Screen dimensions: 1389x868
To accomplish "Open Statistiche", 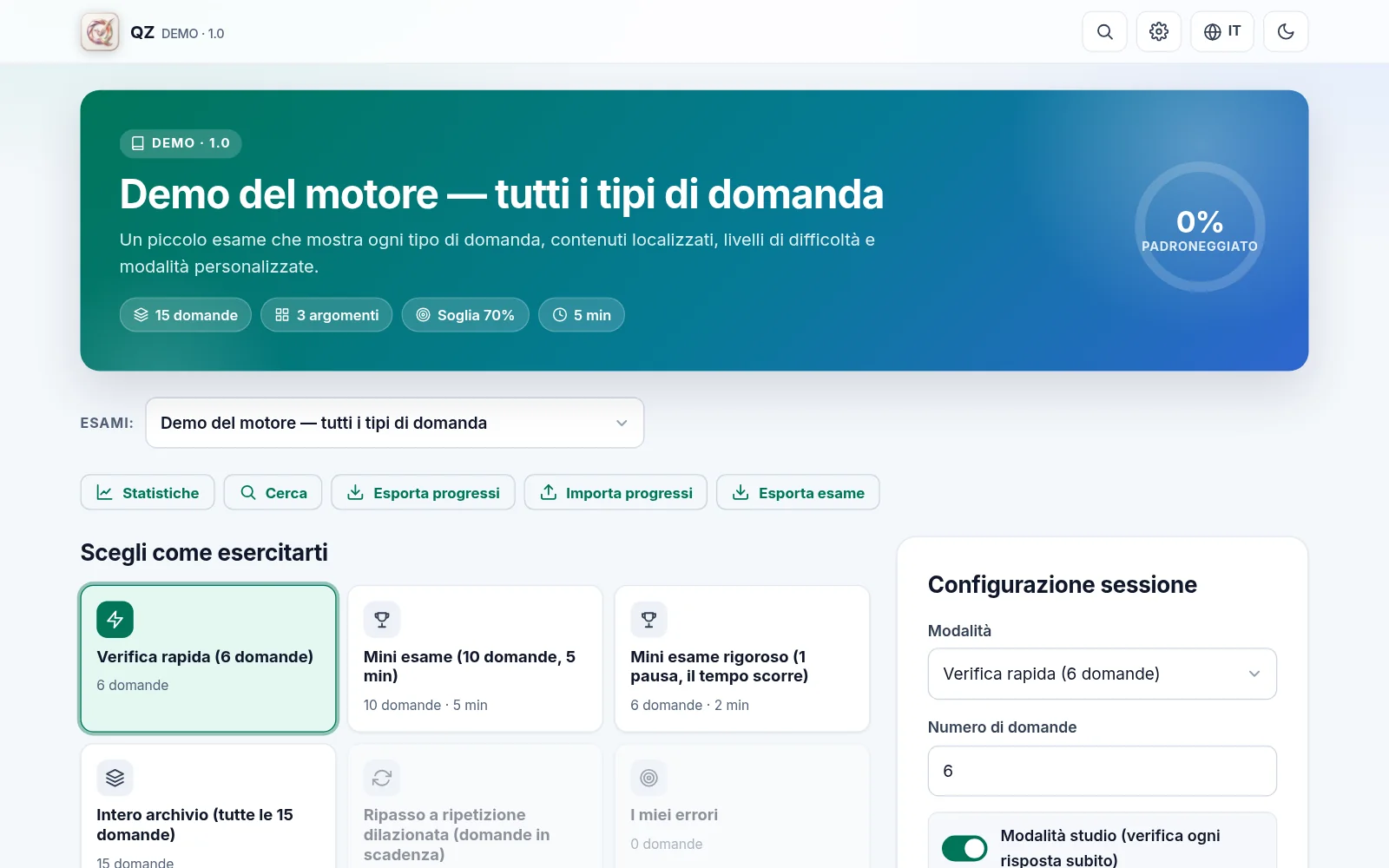I will tap(148, 492).
